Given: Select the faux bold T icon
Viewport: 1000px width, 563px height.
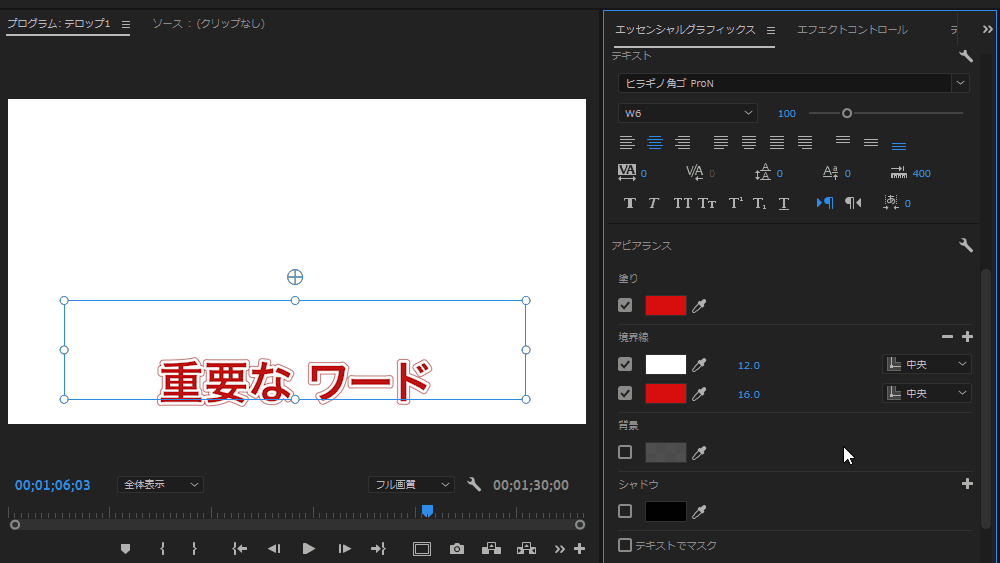Looking at the screenshot, I should 629,203.
